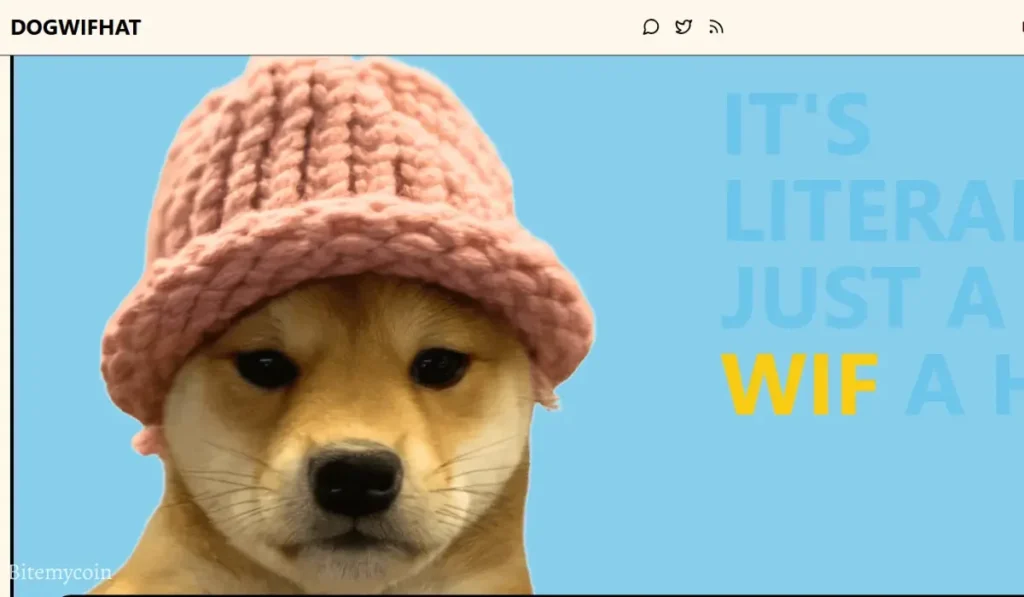1024x597 pixels.
Task: Click the yellow WIF headline word
Action: tap(799, 385)
